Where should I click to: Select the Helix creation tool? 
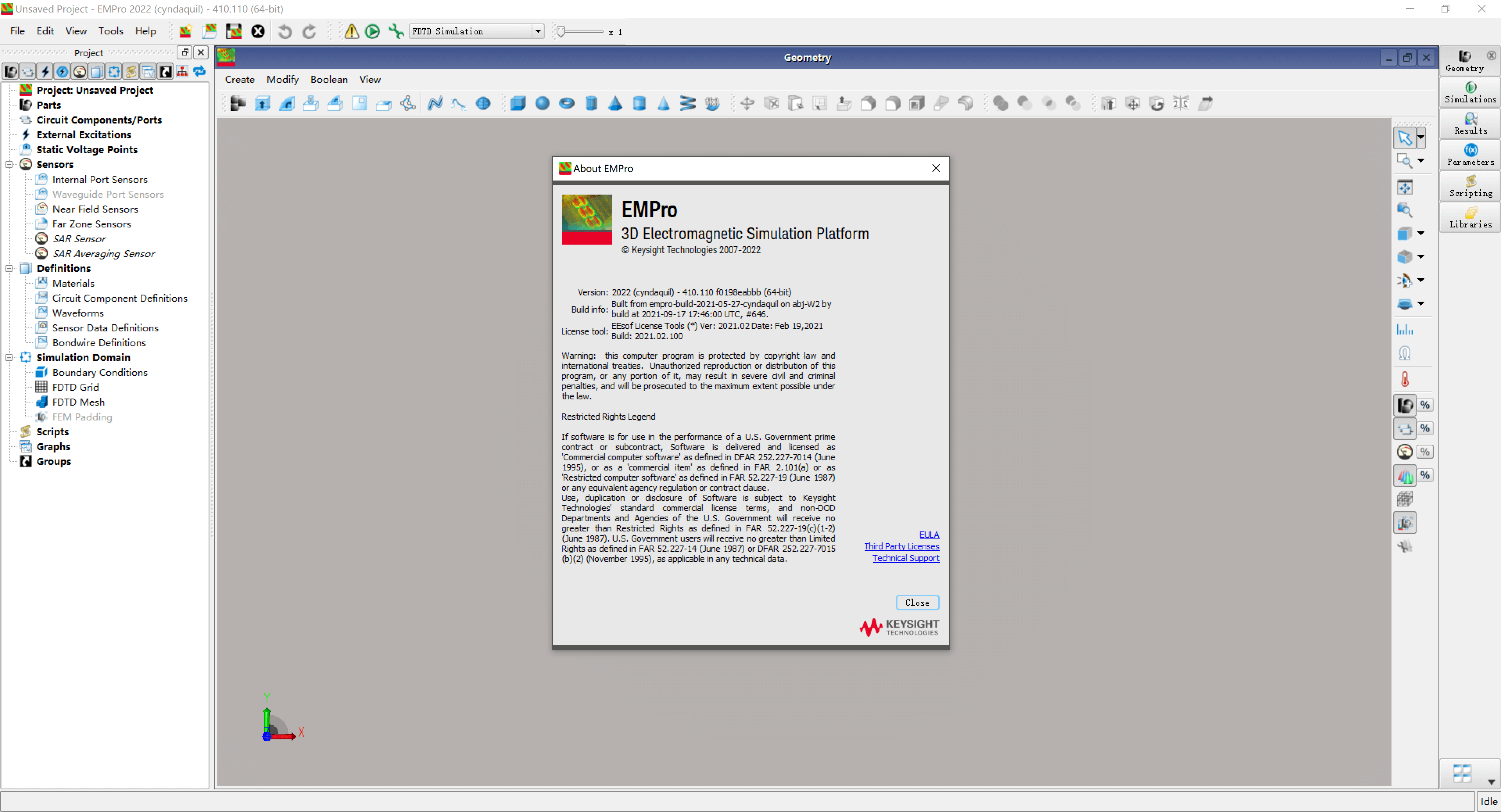point(688,103)
